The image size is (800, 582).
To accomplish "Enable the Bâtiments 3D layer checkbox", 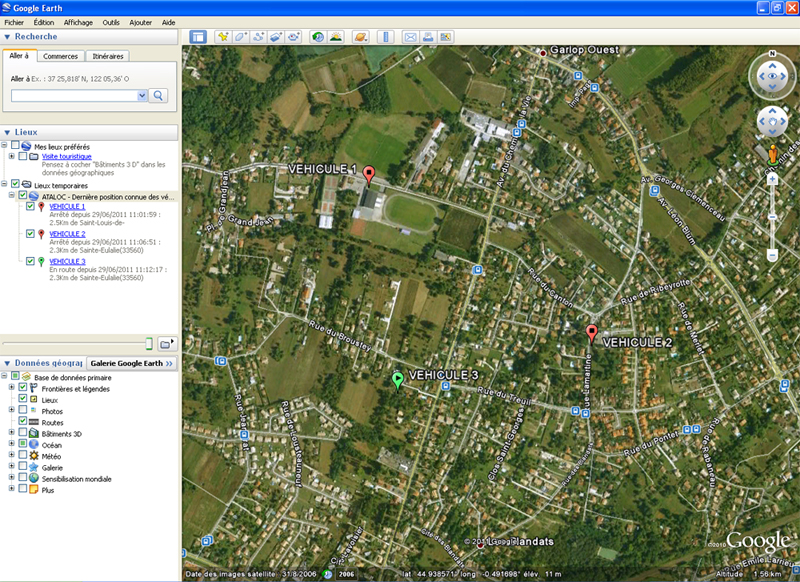I will 22,433.
